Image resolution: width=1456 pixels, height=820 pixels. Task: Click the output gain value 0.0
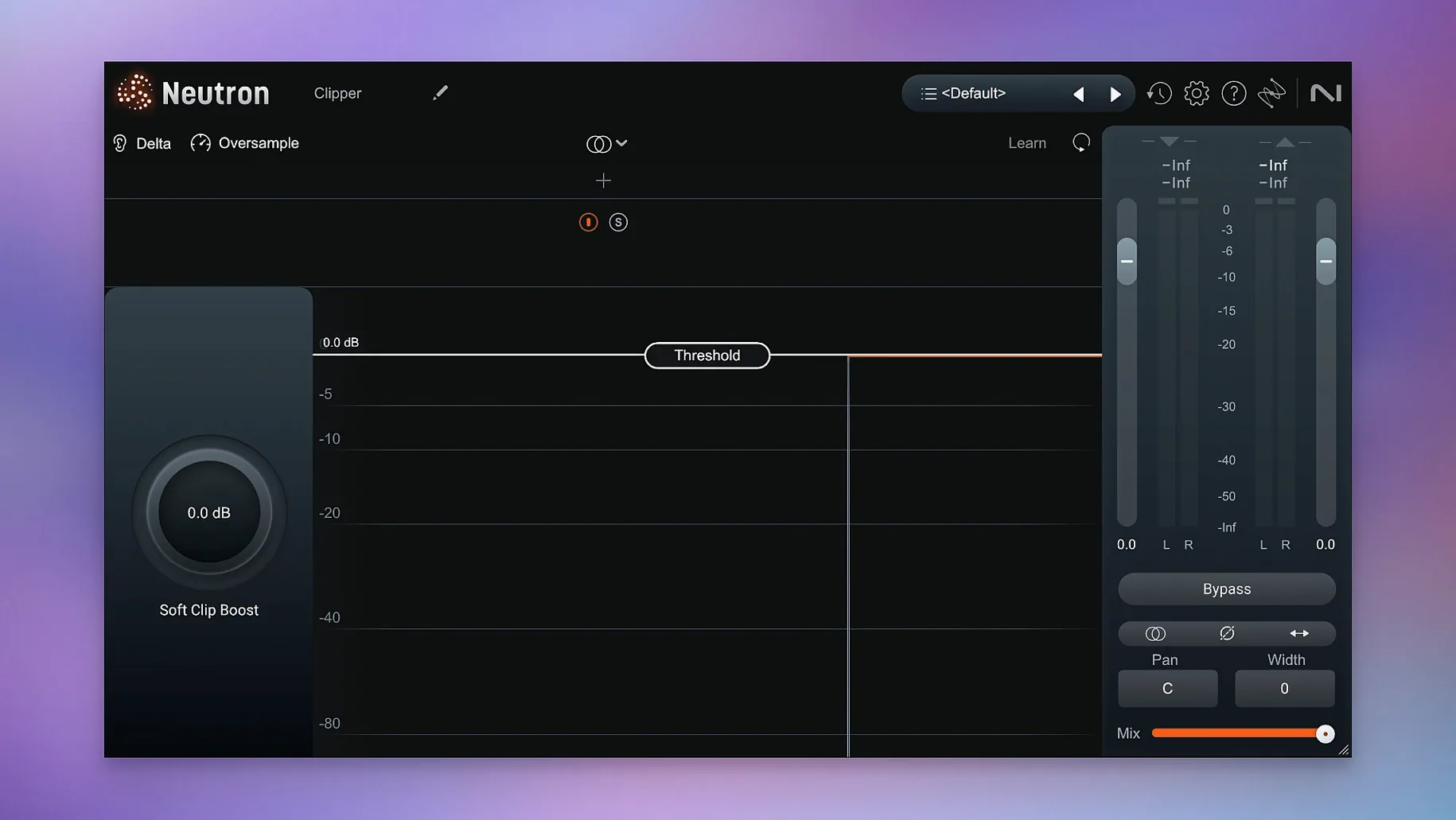click(x=1325, y=545)
